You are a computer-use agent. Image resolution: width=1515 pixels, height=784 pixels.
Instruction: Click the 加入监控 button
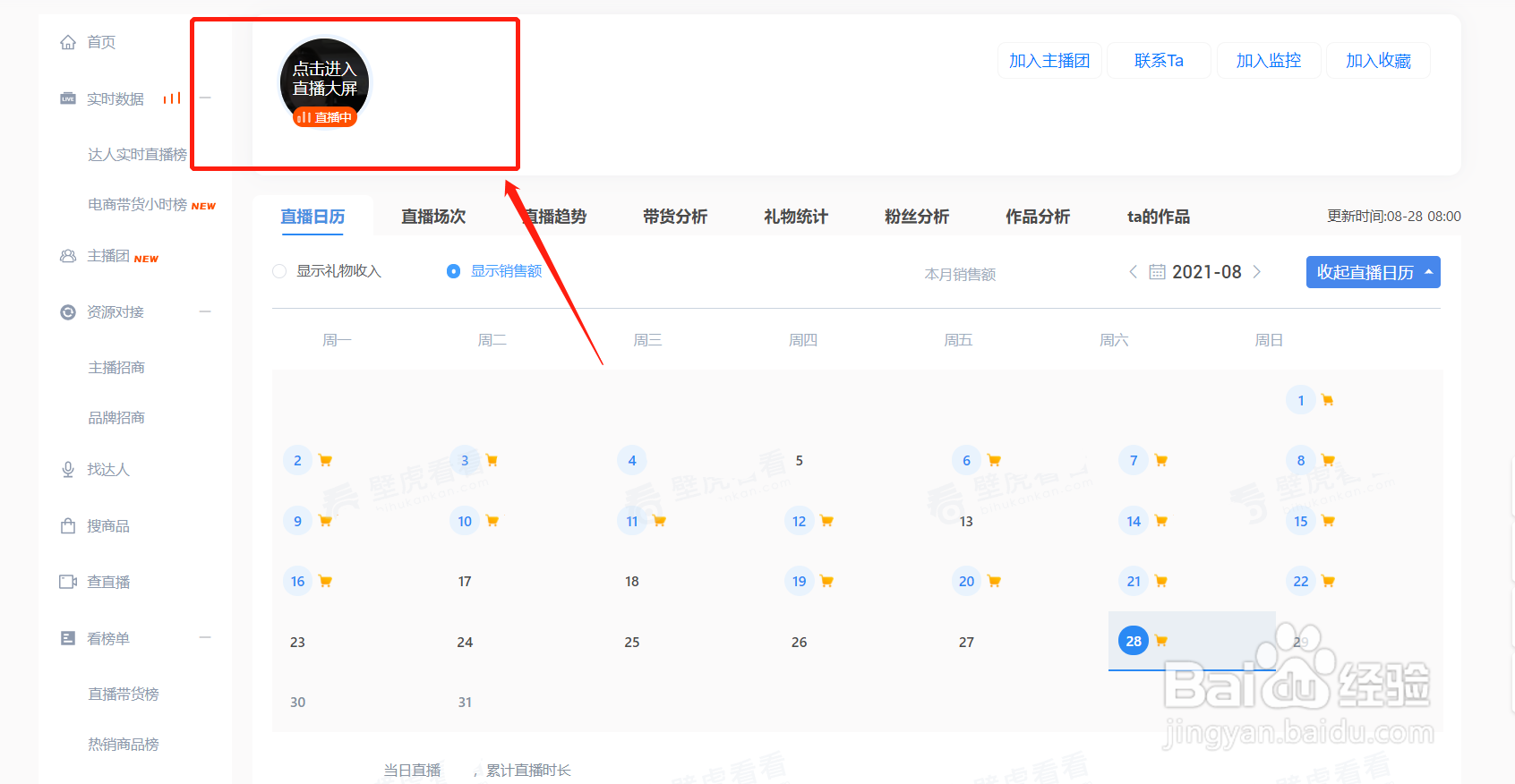click(1268, 61)
